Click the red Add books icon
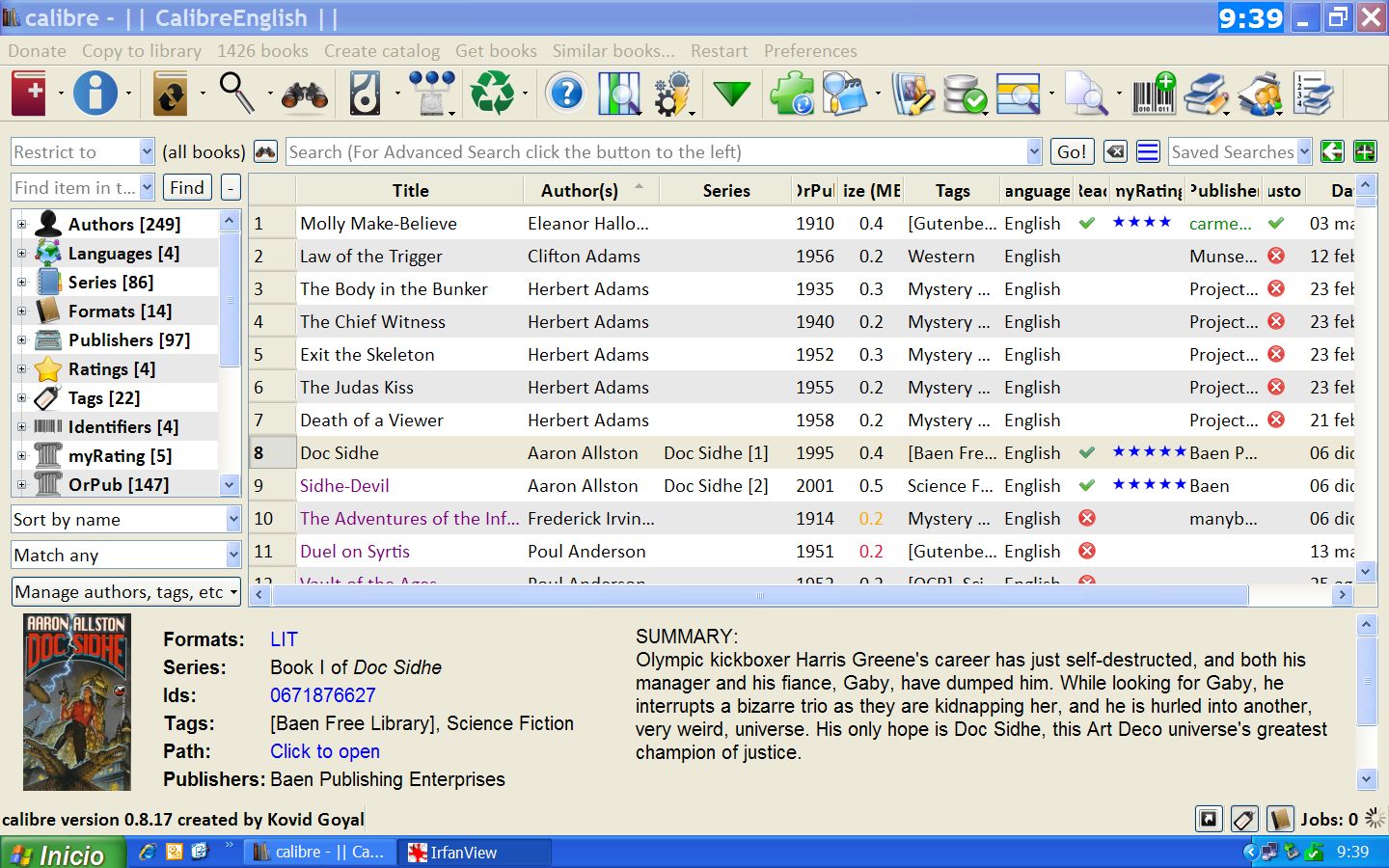1389x868 pixels. [29, 94]
